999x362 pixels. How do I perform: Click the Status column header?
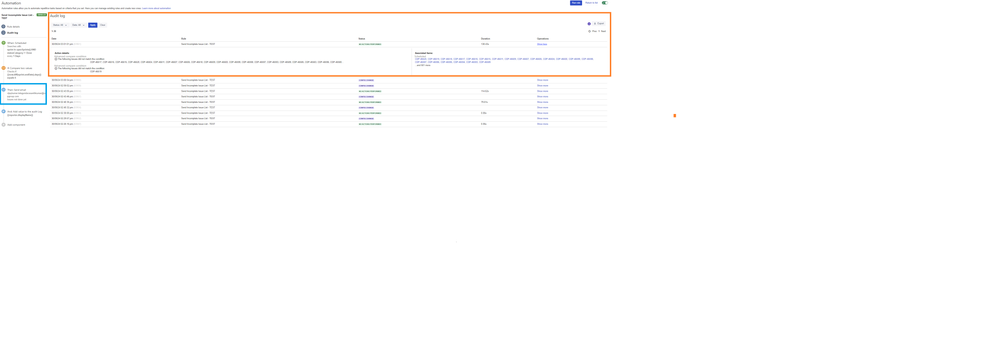tap(362, 39)
